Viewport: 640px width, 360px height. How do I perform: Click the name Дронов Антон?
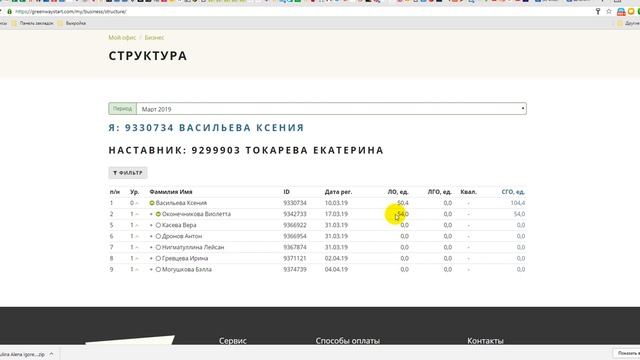182,236
